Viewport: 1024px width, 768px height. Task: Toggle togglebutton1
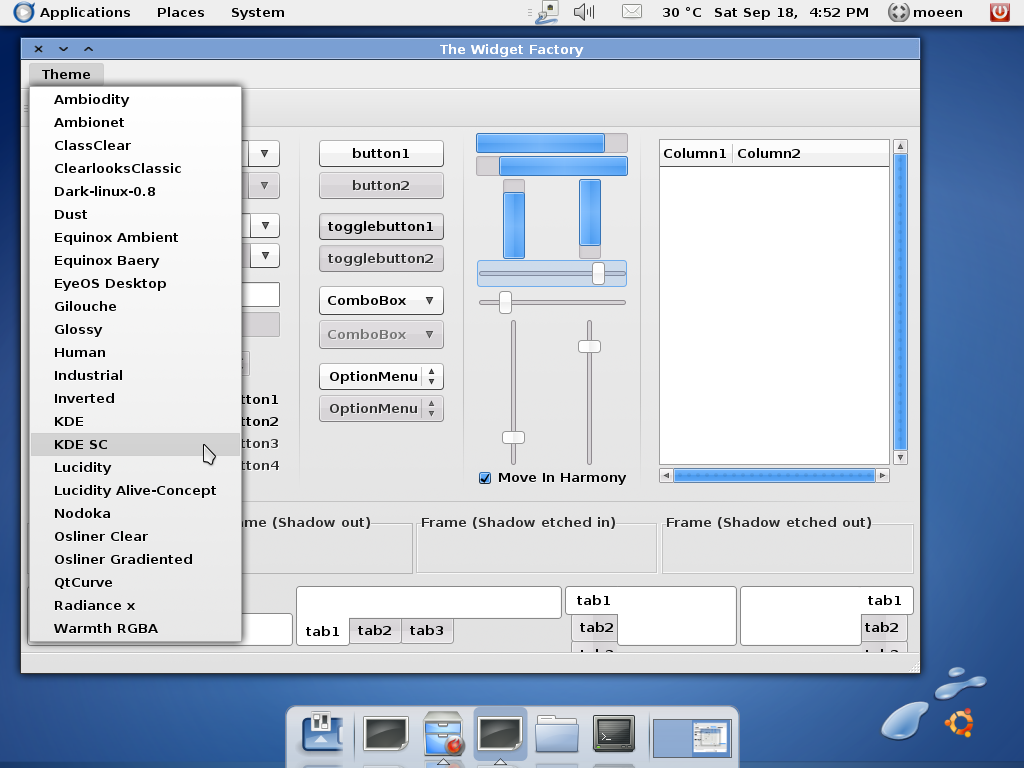click(x=381, y=227)
